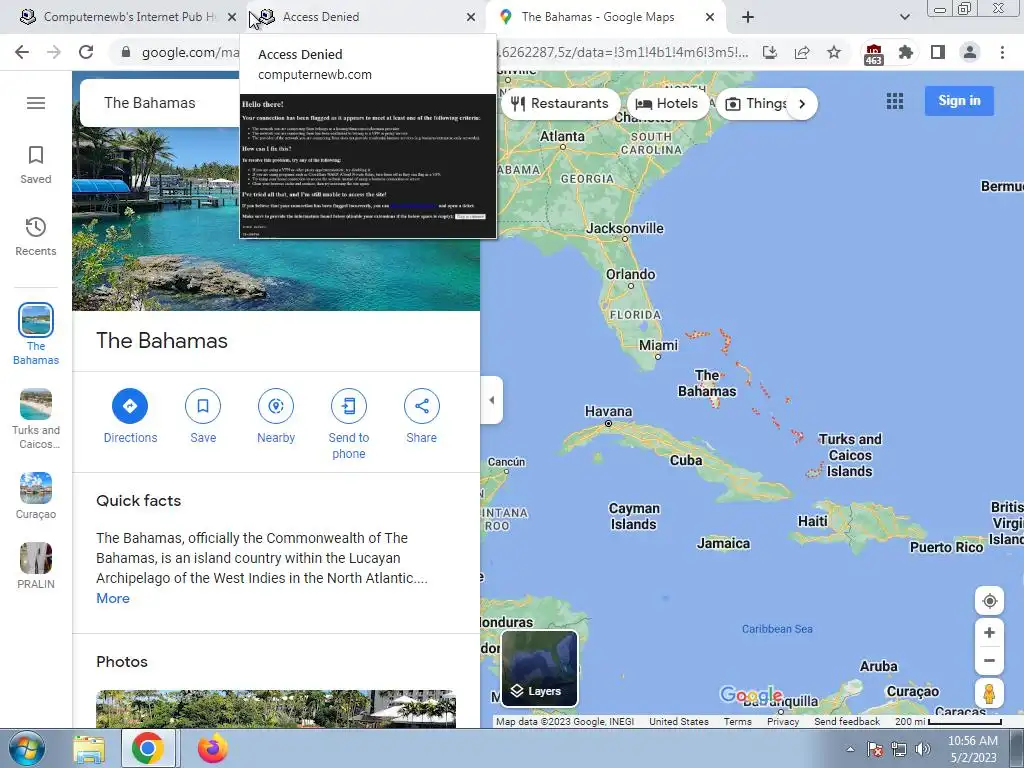
Task: Toggle the browser side panel
Action: tap(938, 52)
